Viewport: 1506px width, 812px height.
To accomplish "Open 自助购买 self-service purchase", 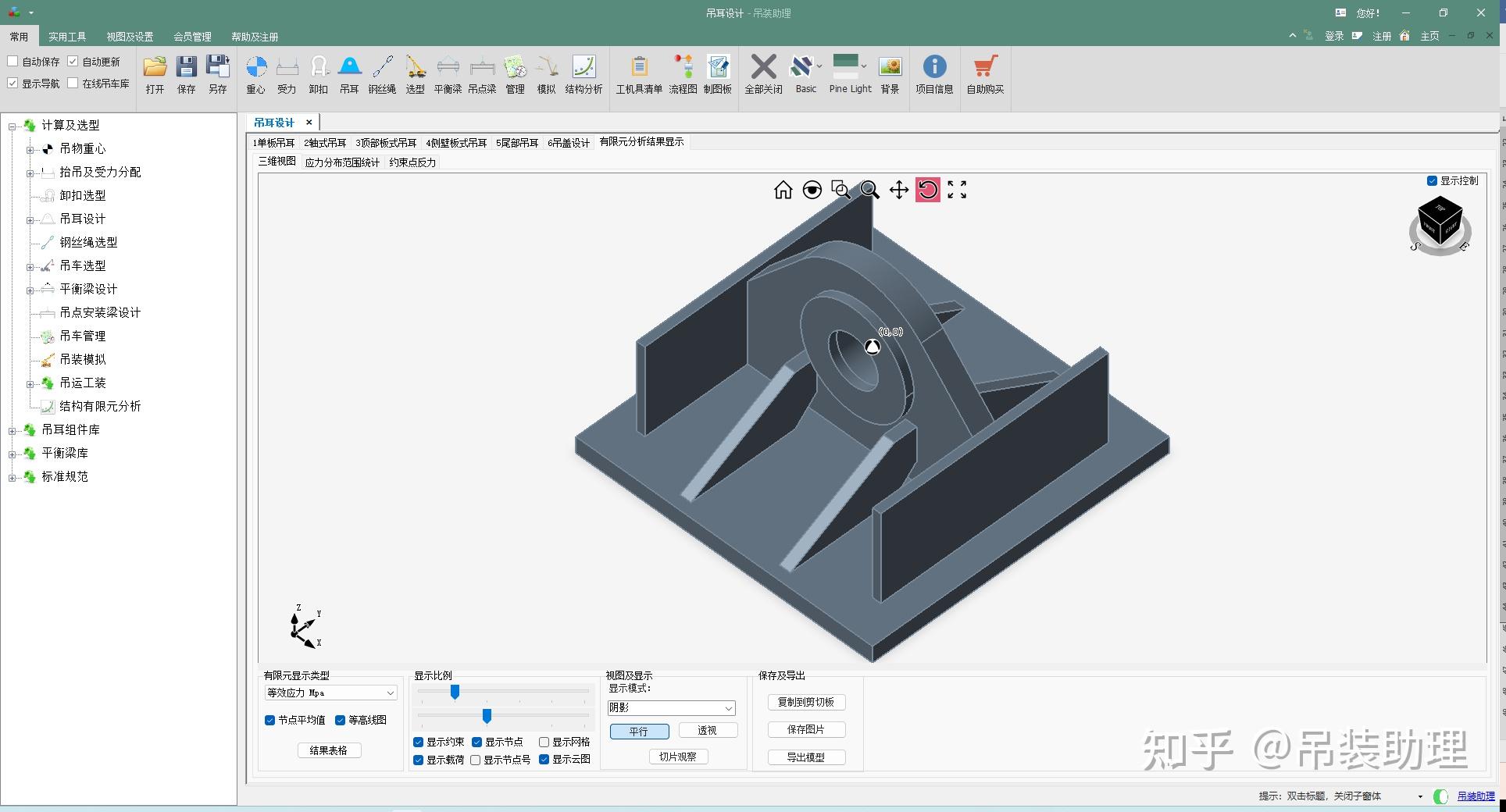I will [x=985, y=75].
